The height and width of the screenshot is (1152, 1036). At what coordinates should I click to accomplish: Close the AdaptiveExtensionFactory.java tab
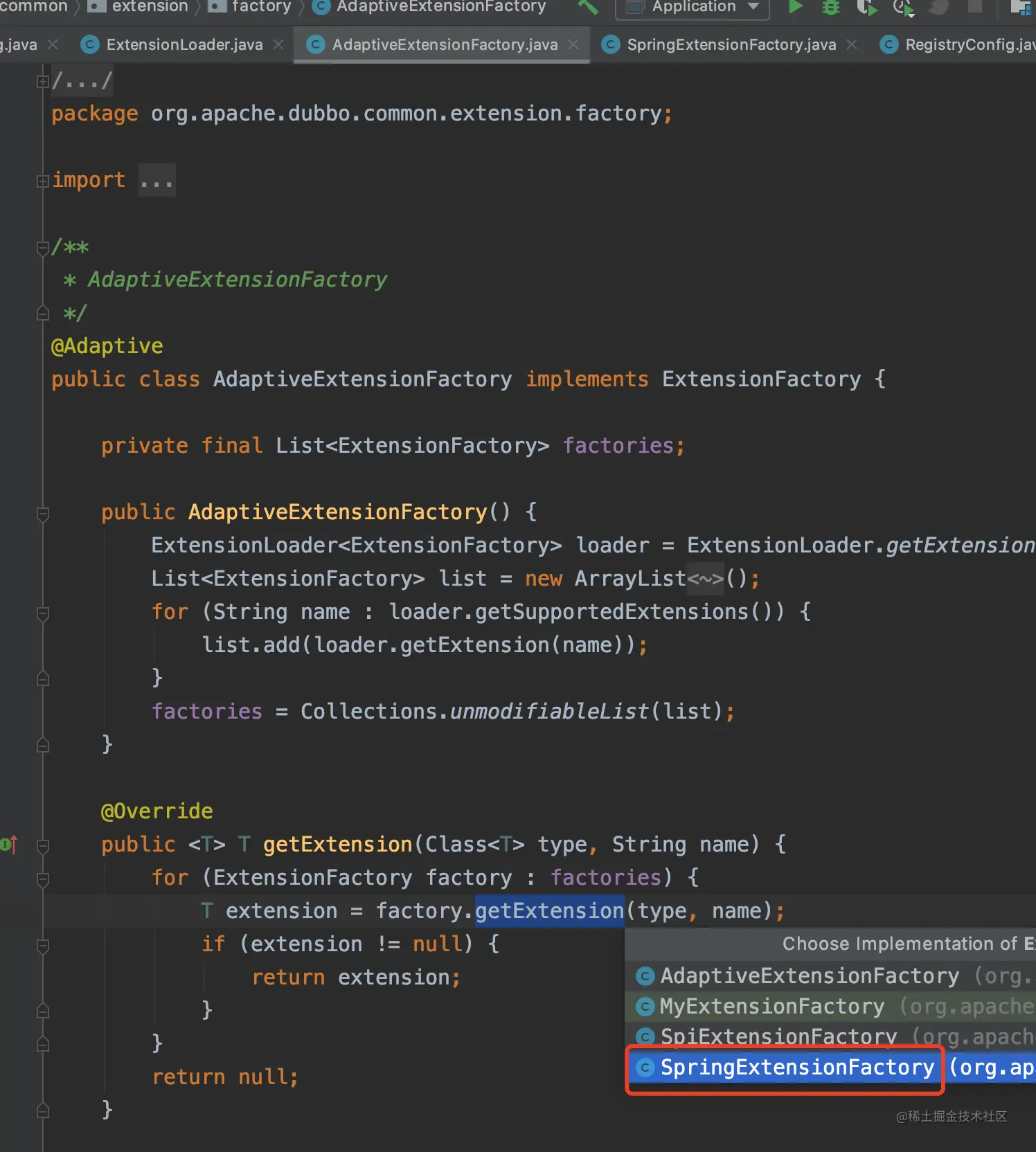click(x=573, y=44)
